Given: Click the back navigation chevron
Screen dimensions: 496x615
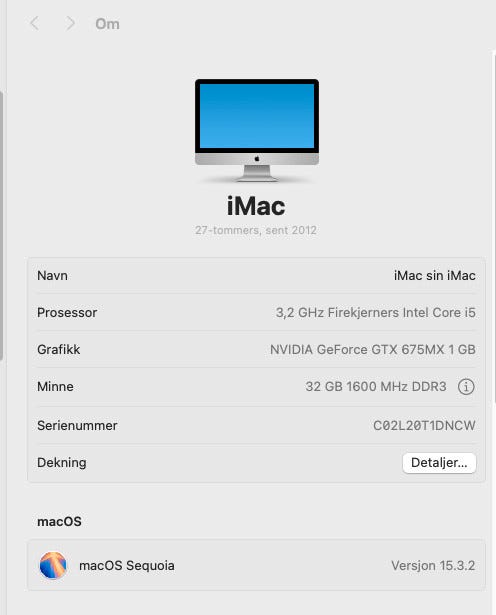Looking at the screenshot, I should (x=35, y=24).
